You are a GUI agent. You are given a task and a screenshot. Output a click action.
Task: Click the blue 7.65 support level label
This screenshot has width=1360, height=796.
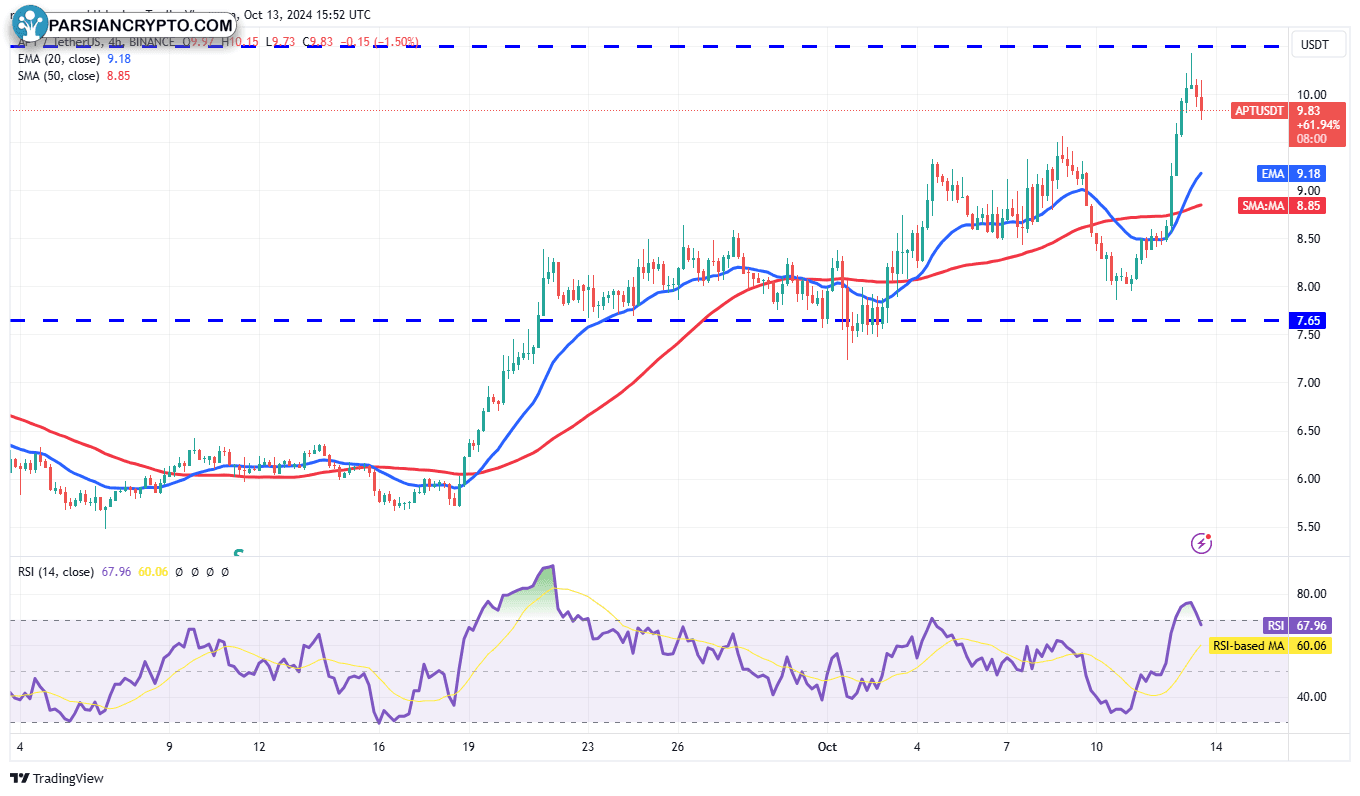(1309, 321)
